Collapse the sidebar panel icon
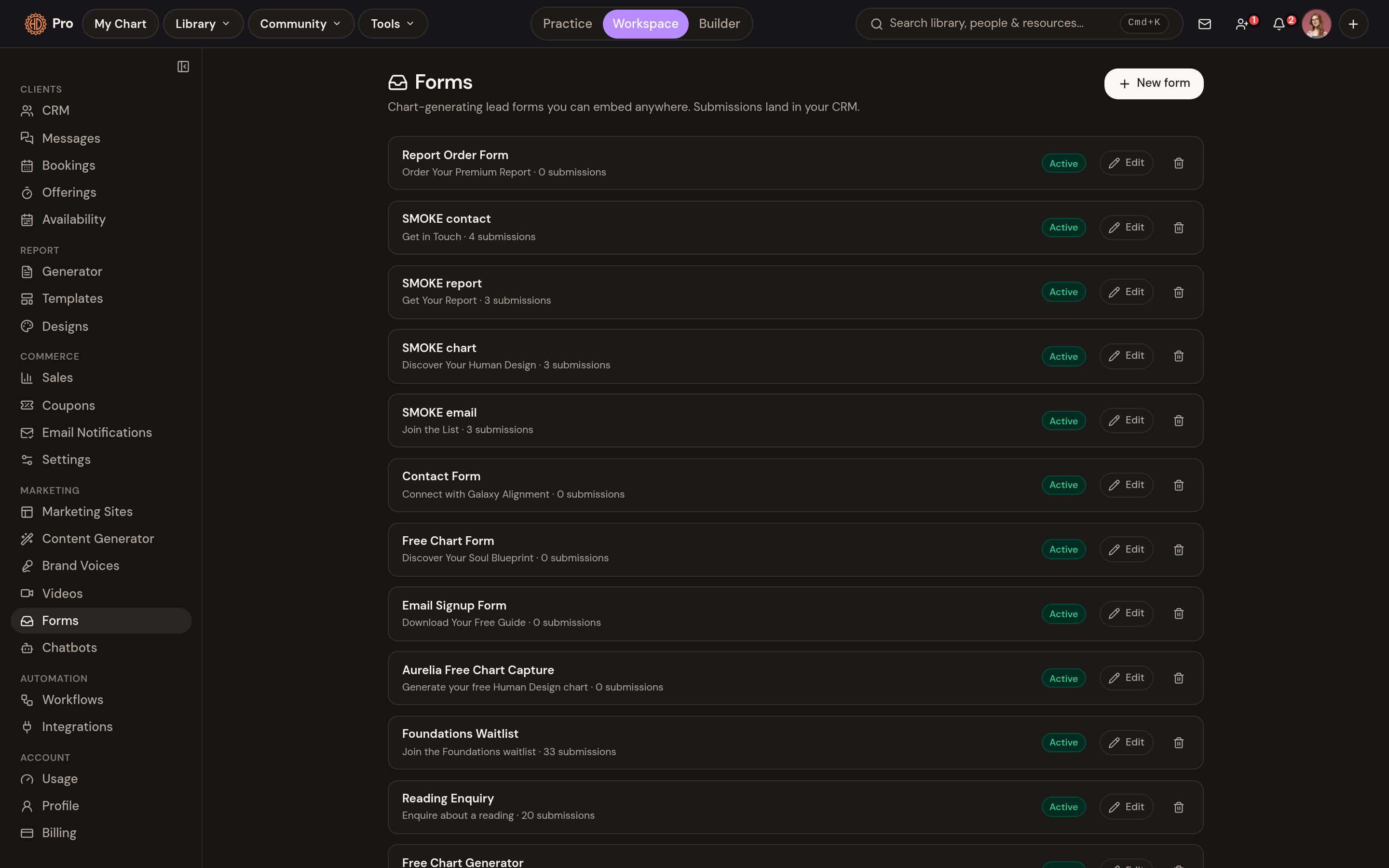This screenshot has width=1389, height=868. (183, 67)
